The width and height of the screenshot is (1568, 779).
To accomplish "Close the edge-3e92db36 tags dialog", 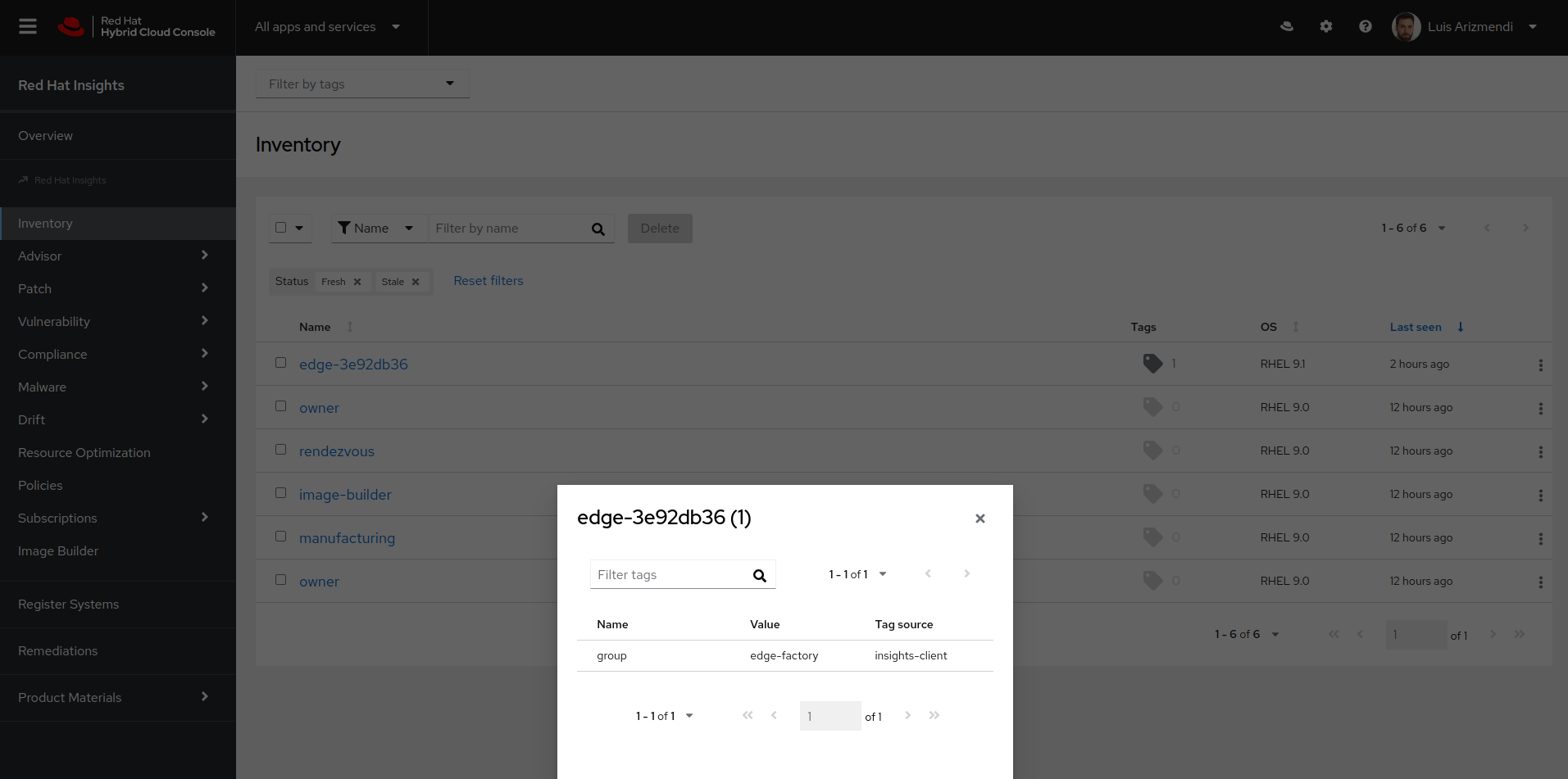I will 979,519.
